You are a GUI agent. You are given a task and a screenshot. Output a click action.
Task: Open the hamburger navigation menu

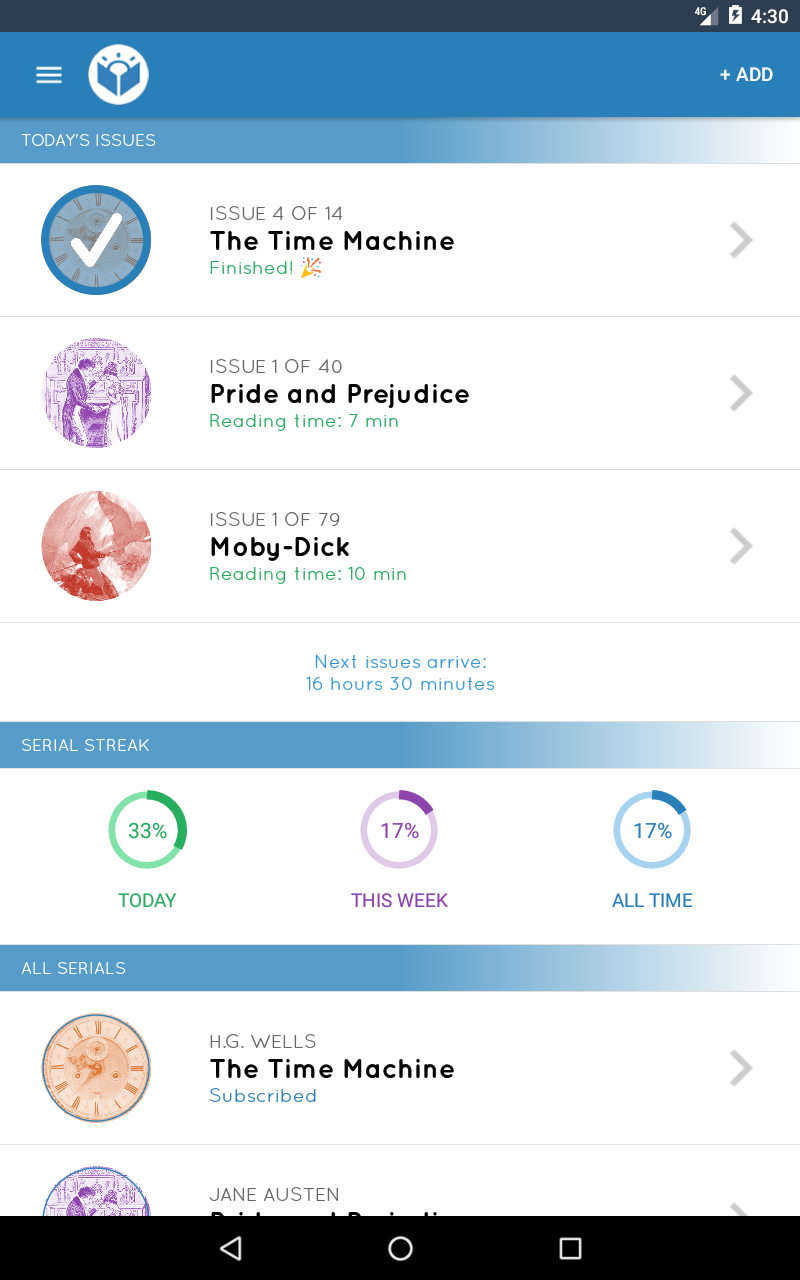pos(49,75)
